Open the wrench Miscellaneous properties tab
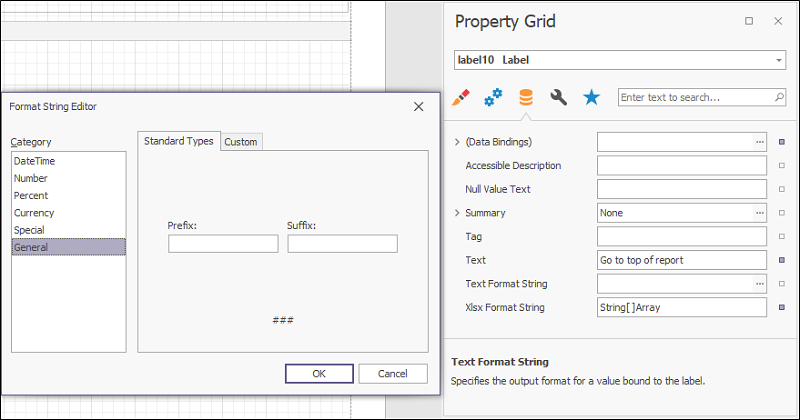 [559, 97]
